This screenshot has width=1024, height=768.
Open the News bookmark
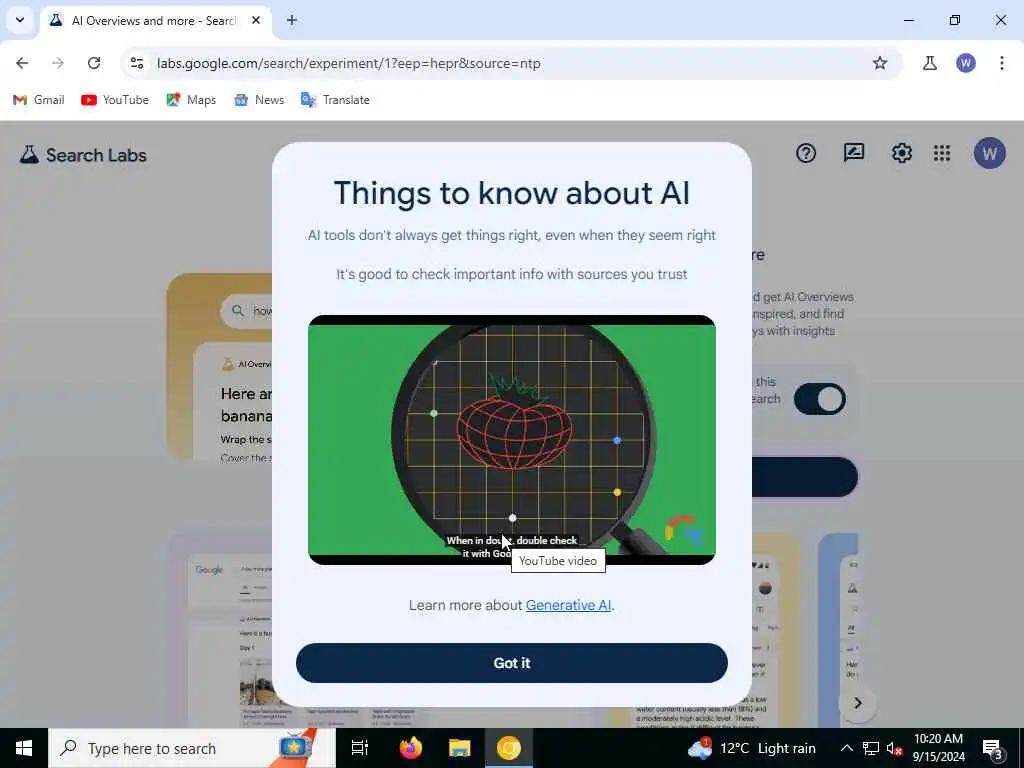click(259, 100)
